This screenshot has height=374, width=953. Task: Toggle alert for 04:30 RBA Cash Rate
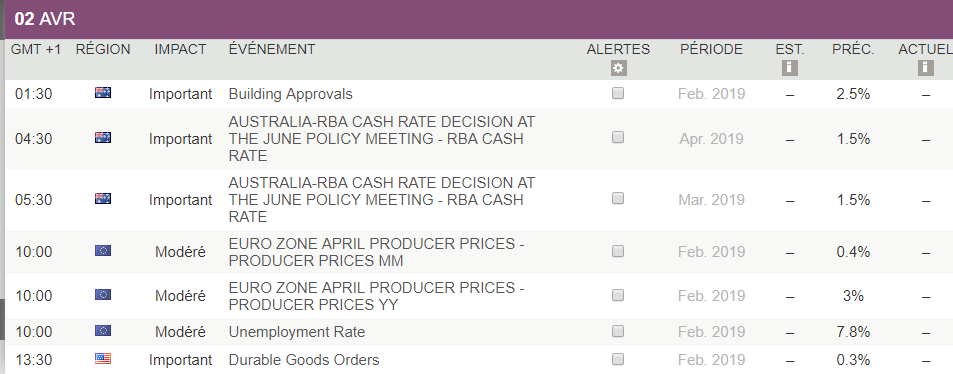click(x=618, y=138)
